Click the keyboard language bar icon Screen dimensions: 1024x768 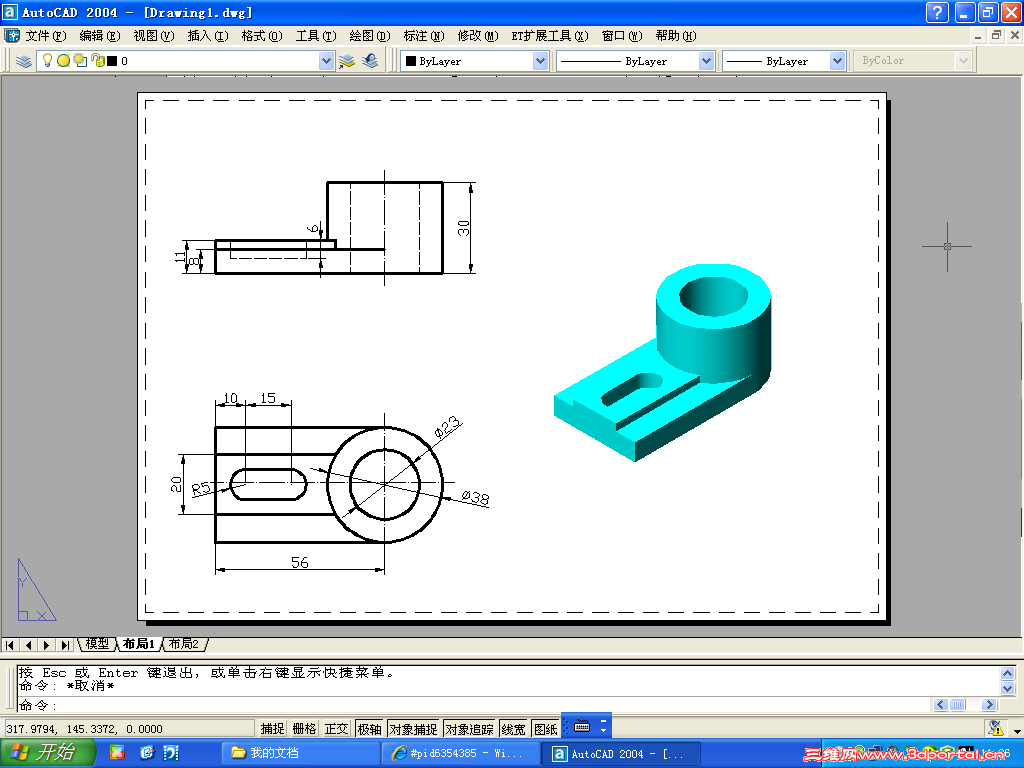(x=583, y=726)
